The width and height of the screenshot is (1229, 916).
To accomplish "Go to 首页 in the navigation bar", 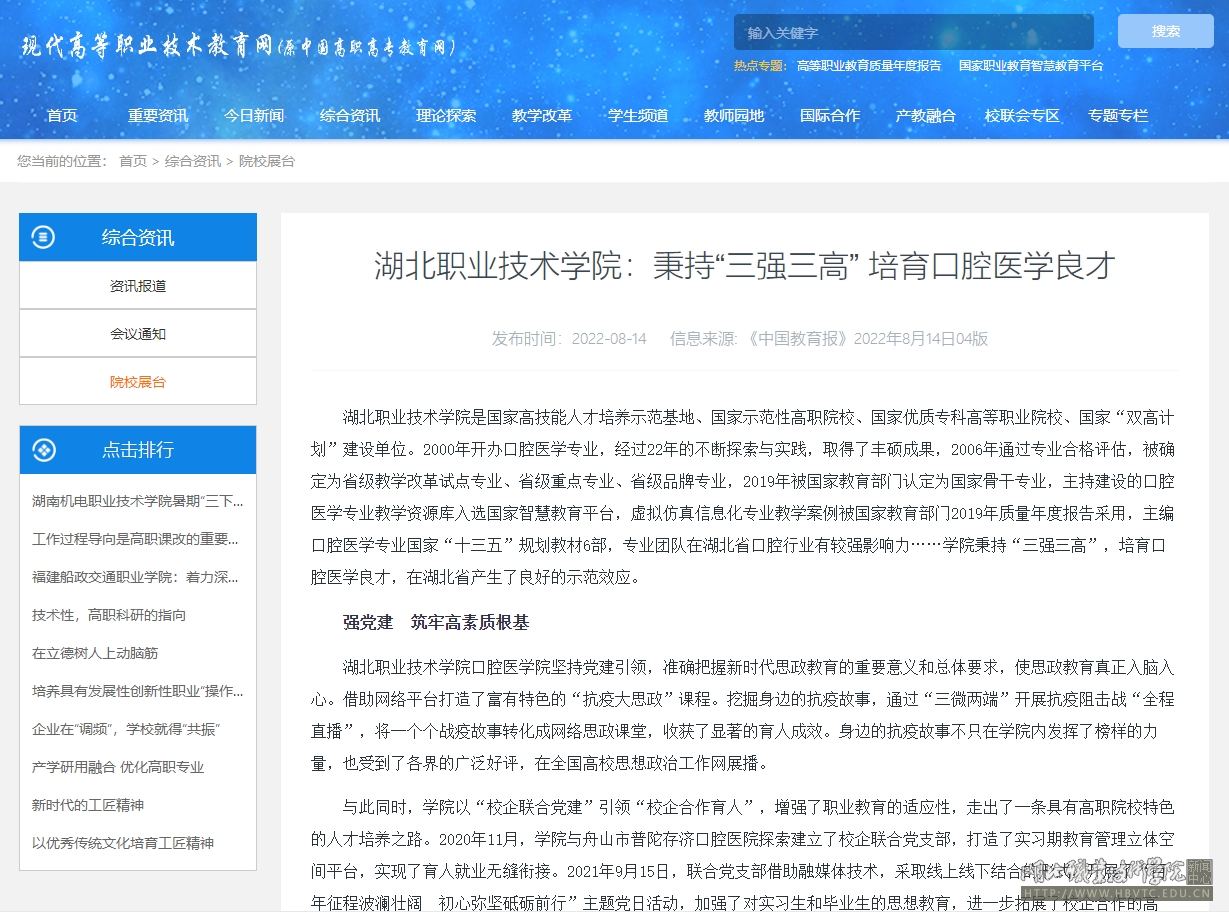I will 62,115.
